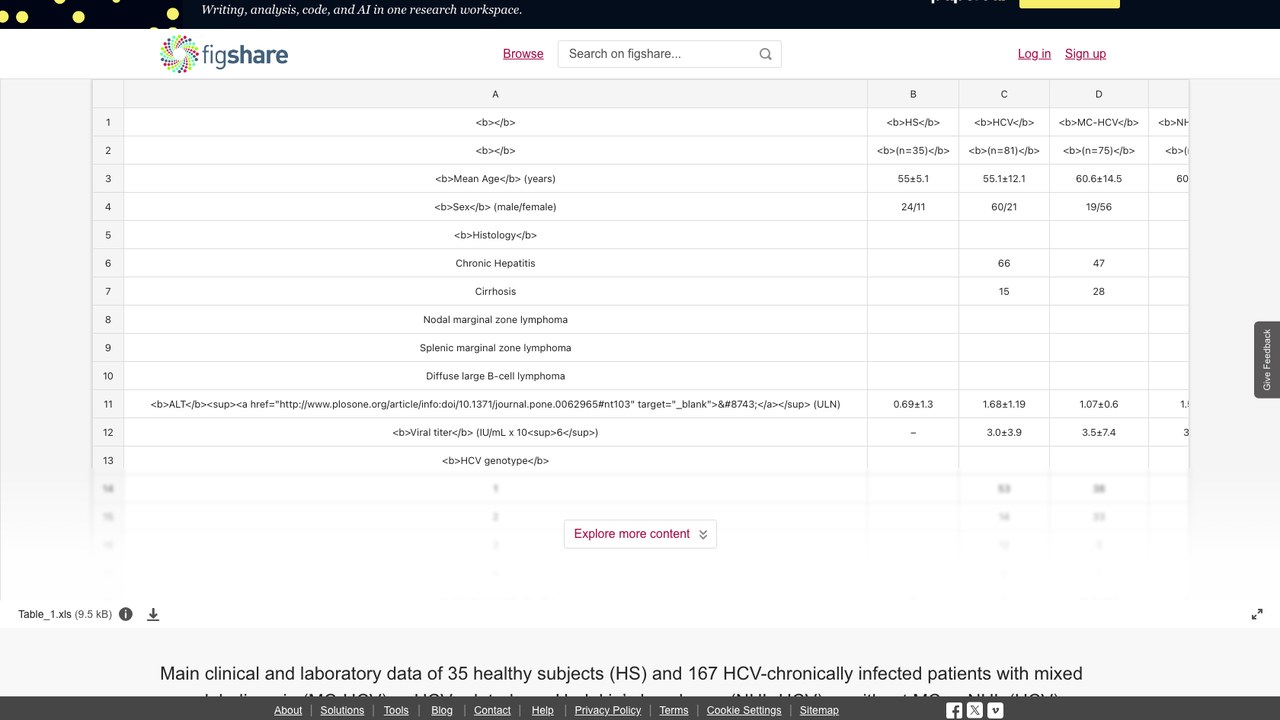Enter fullscreen view of the table
This screenshot has width=1280, height=720.
click(1257, 614)
